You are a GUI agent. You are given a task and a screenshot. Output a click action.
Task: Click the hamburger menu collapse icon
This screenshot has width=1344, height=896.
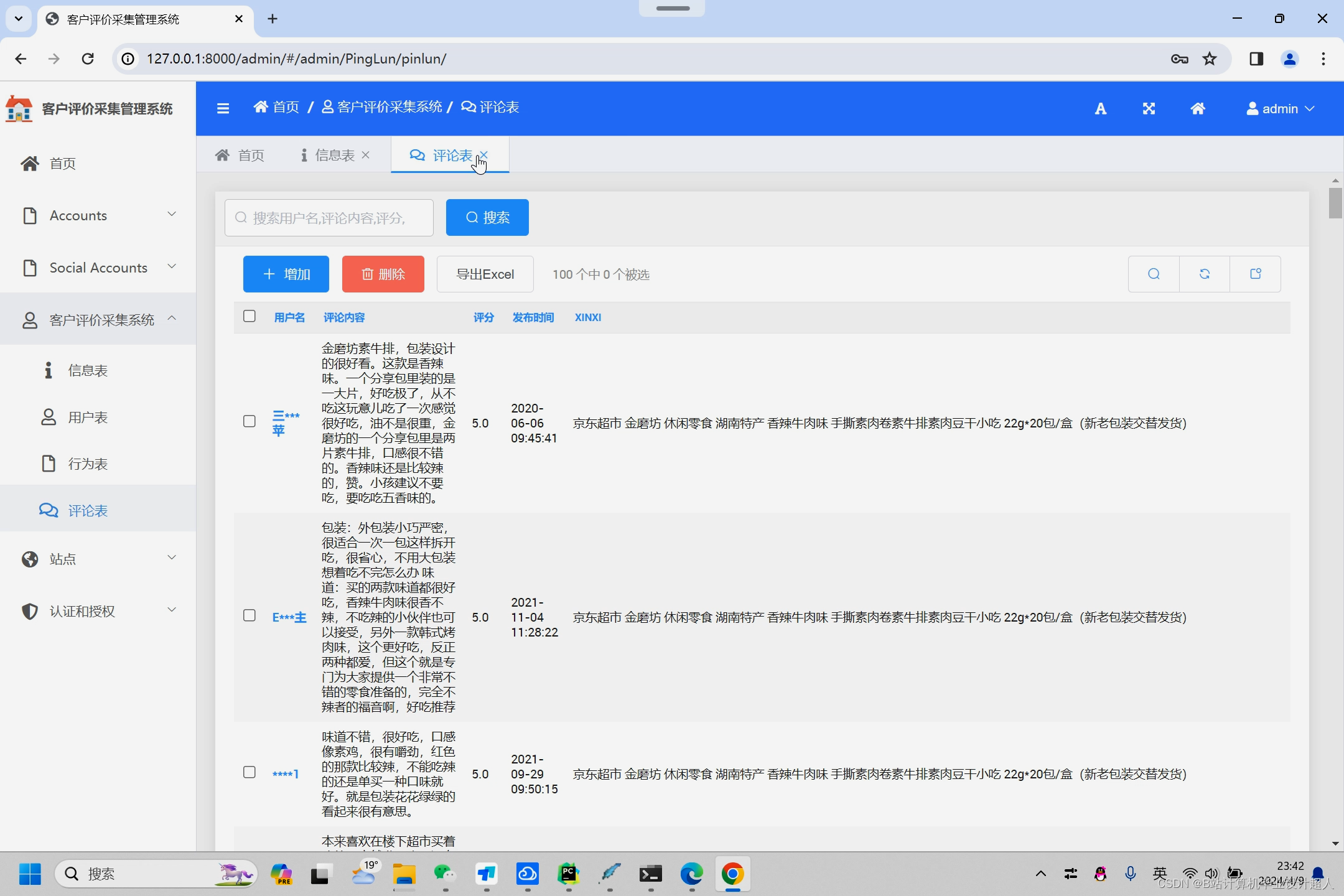pyautogui.click(x=223, y=108)
